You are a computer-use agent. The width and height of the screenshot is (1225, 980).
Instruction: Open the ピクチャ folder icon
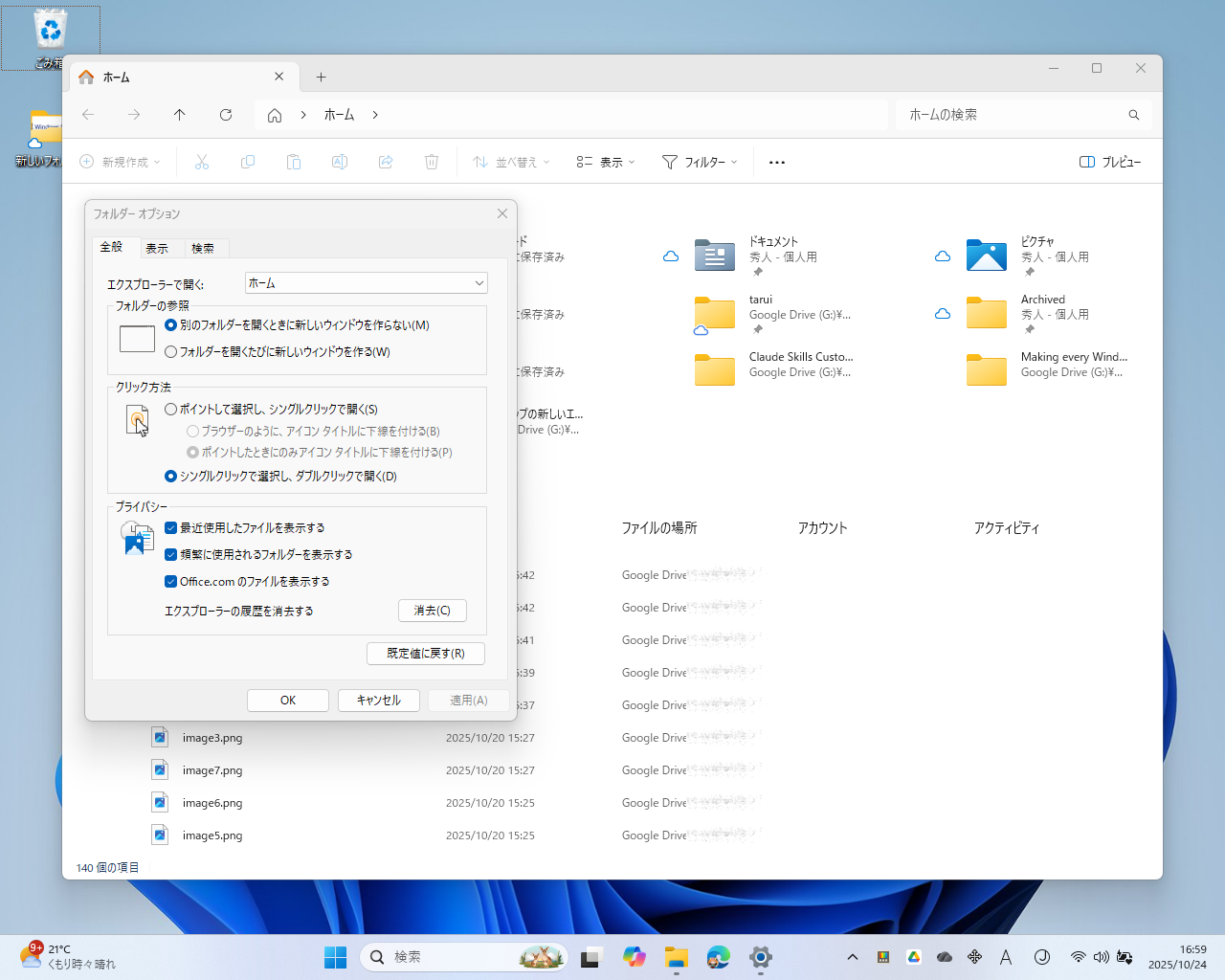(x=987, y=256)
